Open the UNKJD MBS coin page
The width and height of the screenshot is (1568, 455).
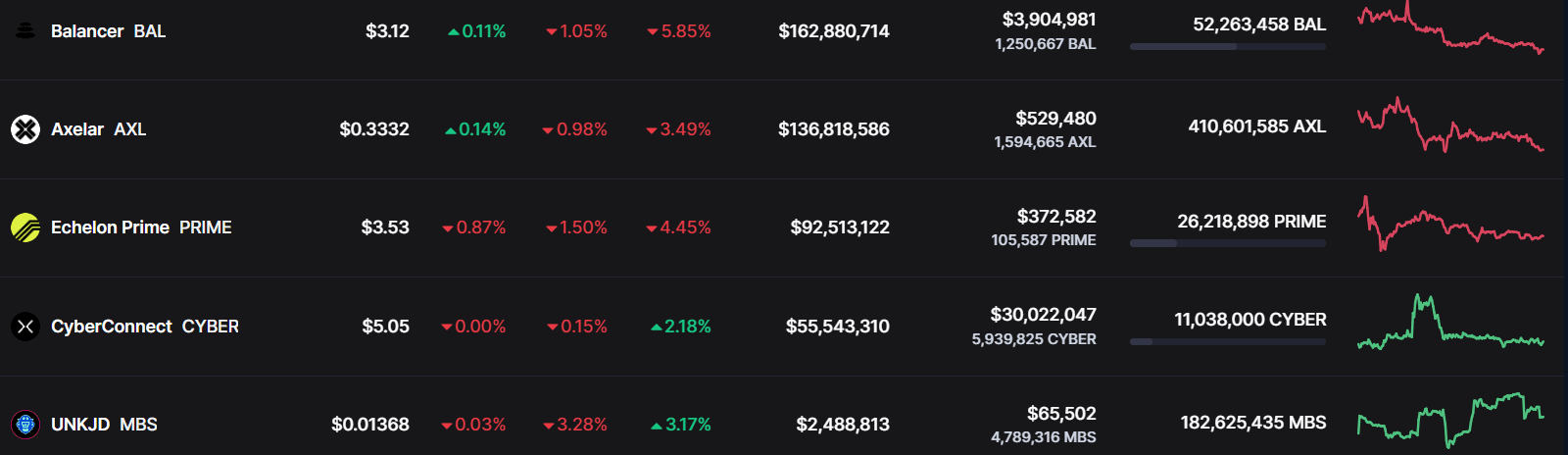tap(104, 425)
